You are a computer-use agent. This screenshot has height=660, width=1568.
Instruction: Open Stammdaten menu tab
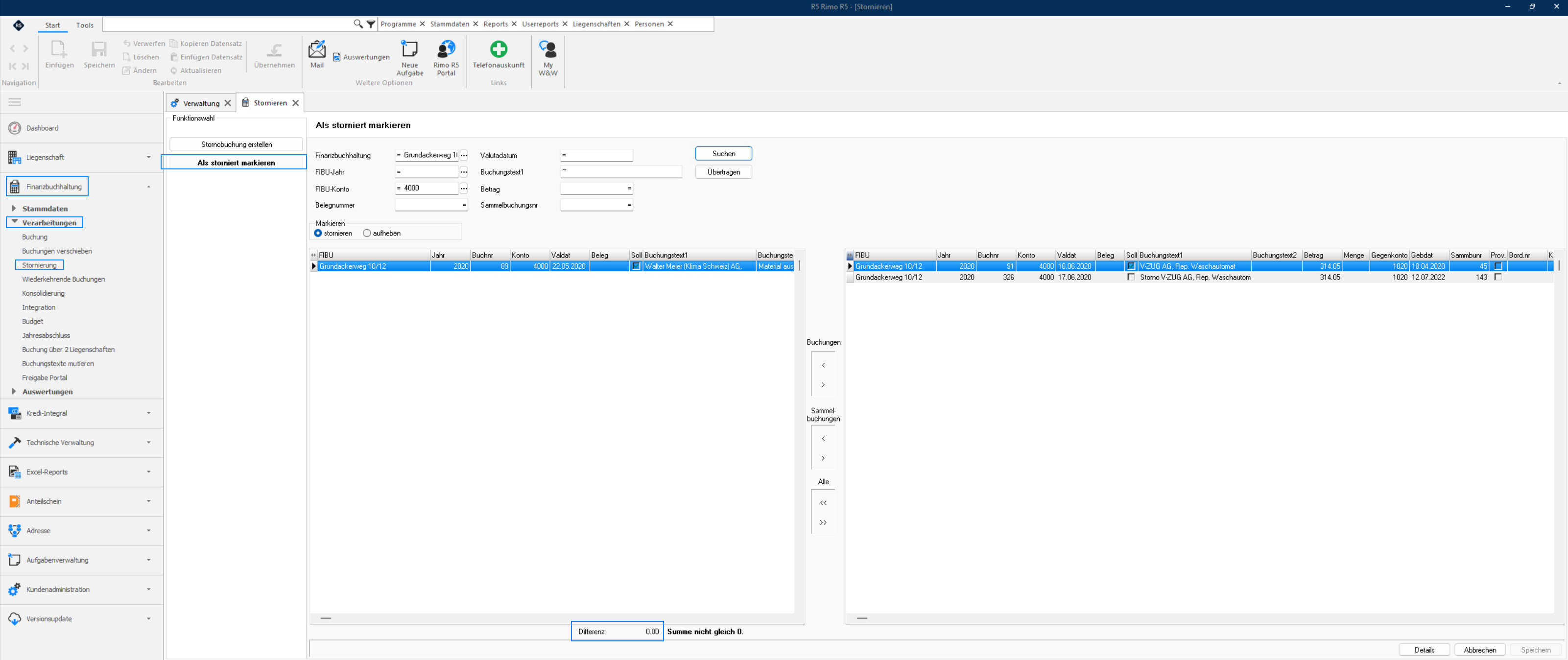coord(450,24)
